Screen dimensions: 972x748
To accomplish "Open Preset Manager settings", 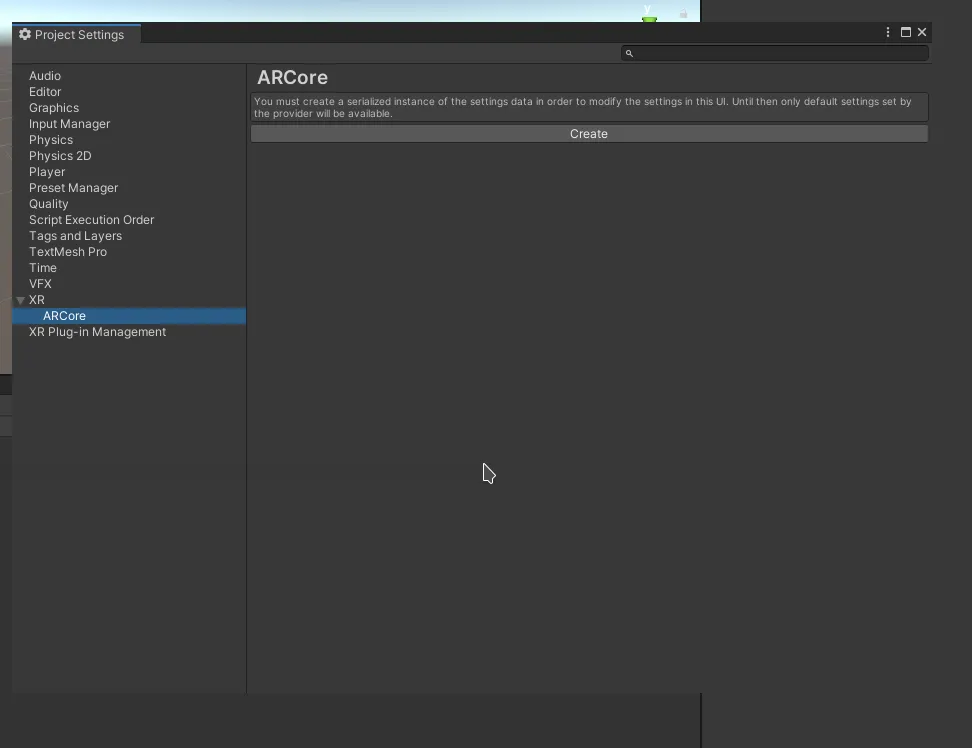I will [x=73, y=188].
